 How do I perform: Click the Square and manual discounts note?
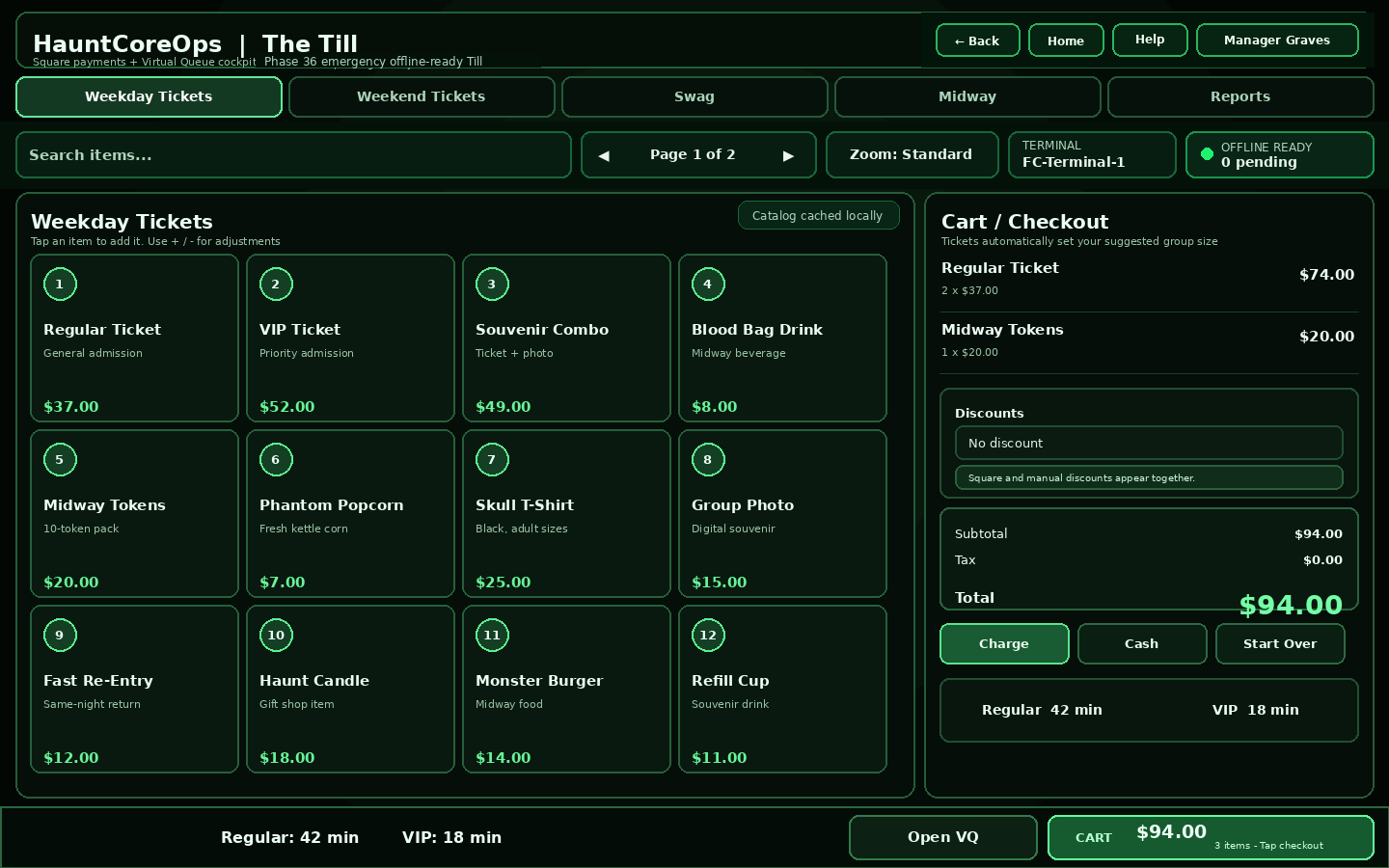click(x=1149, y=477)
